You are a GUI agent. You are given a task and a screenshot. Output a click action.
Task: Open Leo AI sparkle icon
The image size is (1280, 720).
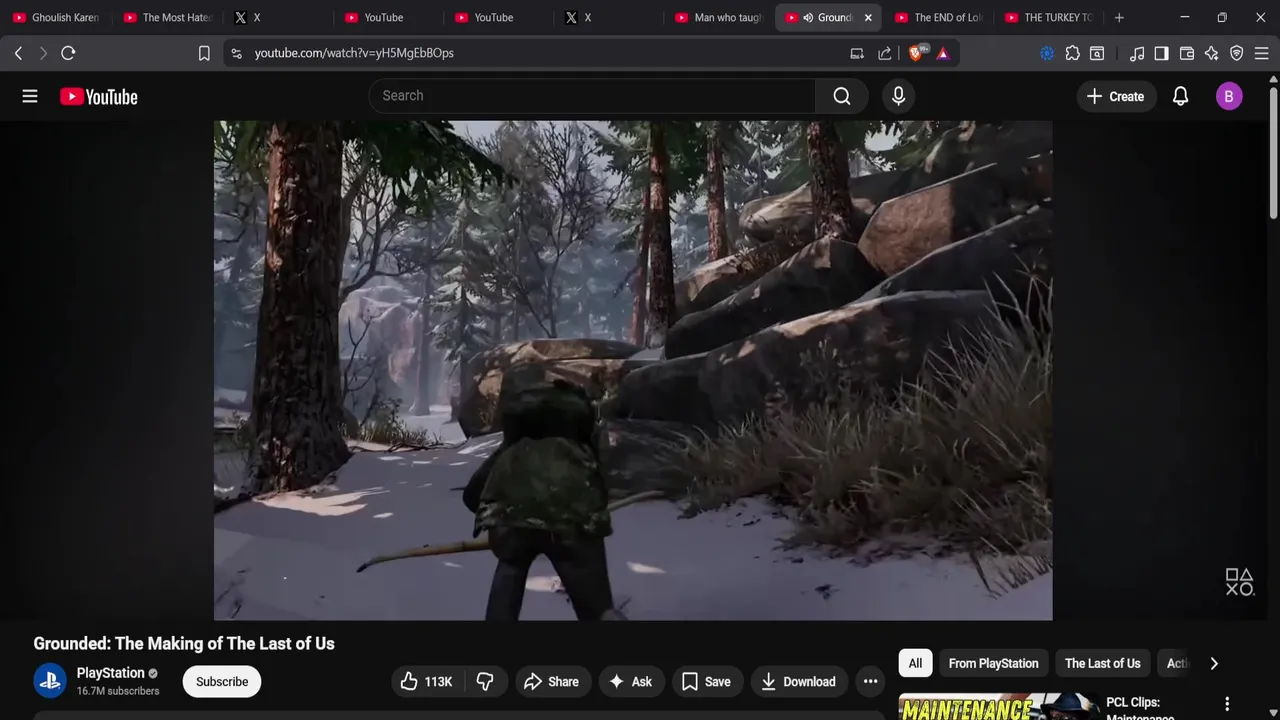(1212, 53)
